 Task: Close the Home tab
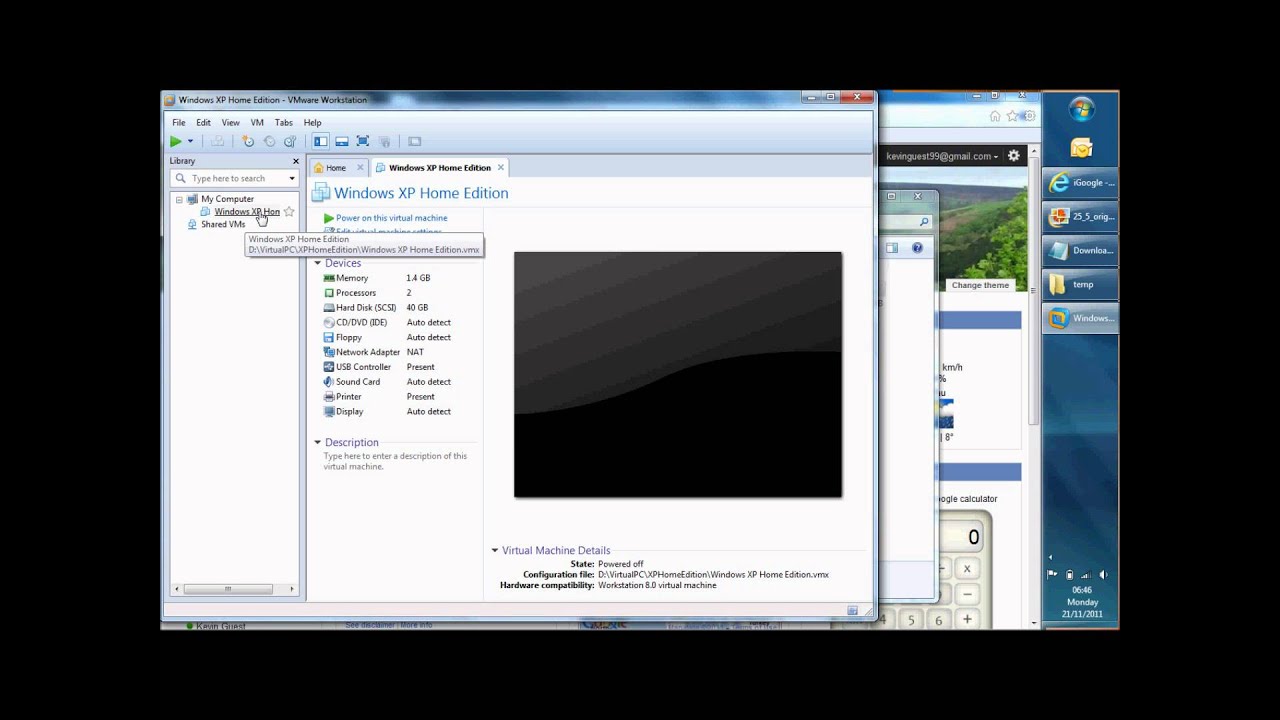(360, 167)
